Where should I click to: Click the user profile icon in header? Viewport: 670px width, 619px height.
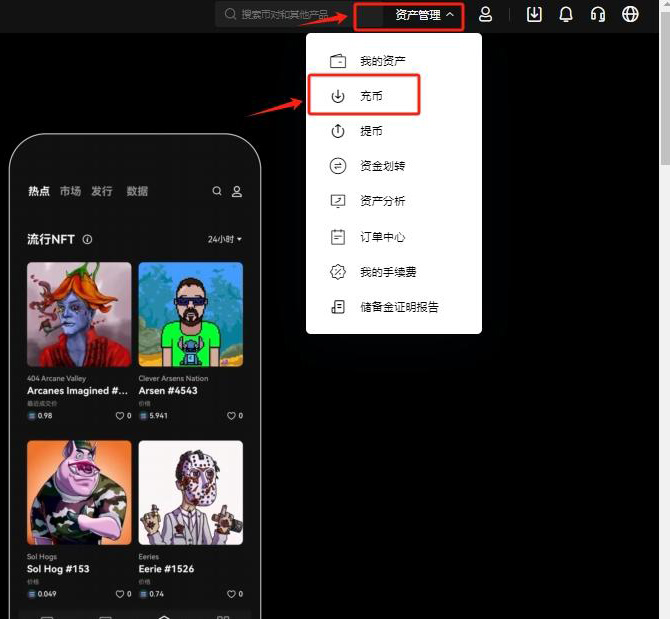(x=485, y=14)
